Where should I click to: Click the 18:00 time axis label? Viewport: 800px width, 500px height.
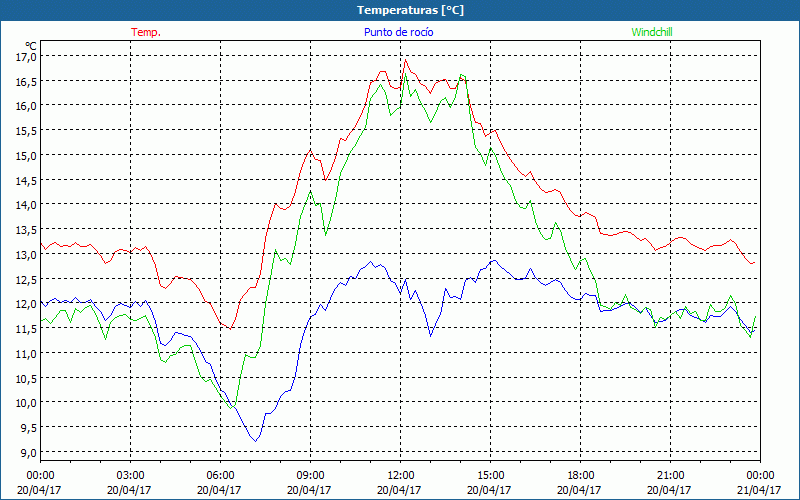[580, 476]
